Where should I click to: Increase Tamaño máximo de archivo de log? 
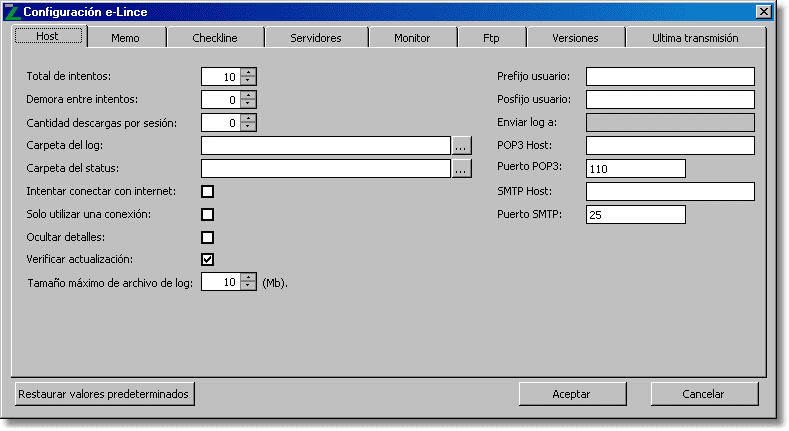click(x=248, y=278)
